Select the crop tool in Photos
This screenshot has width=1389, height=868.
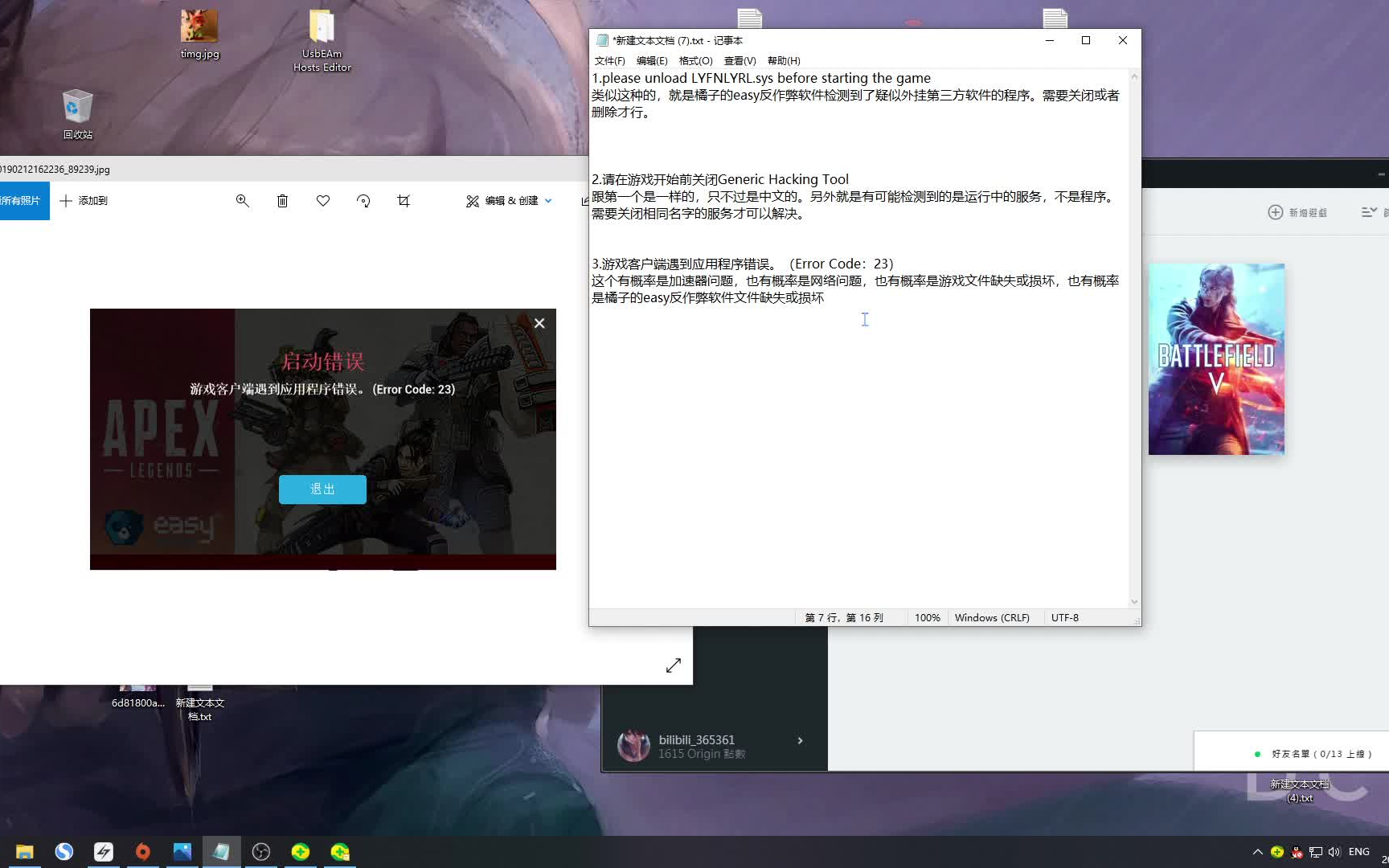(x=404, y=201)
